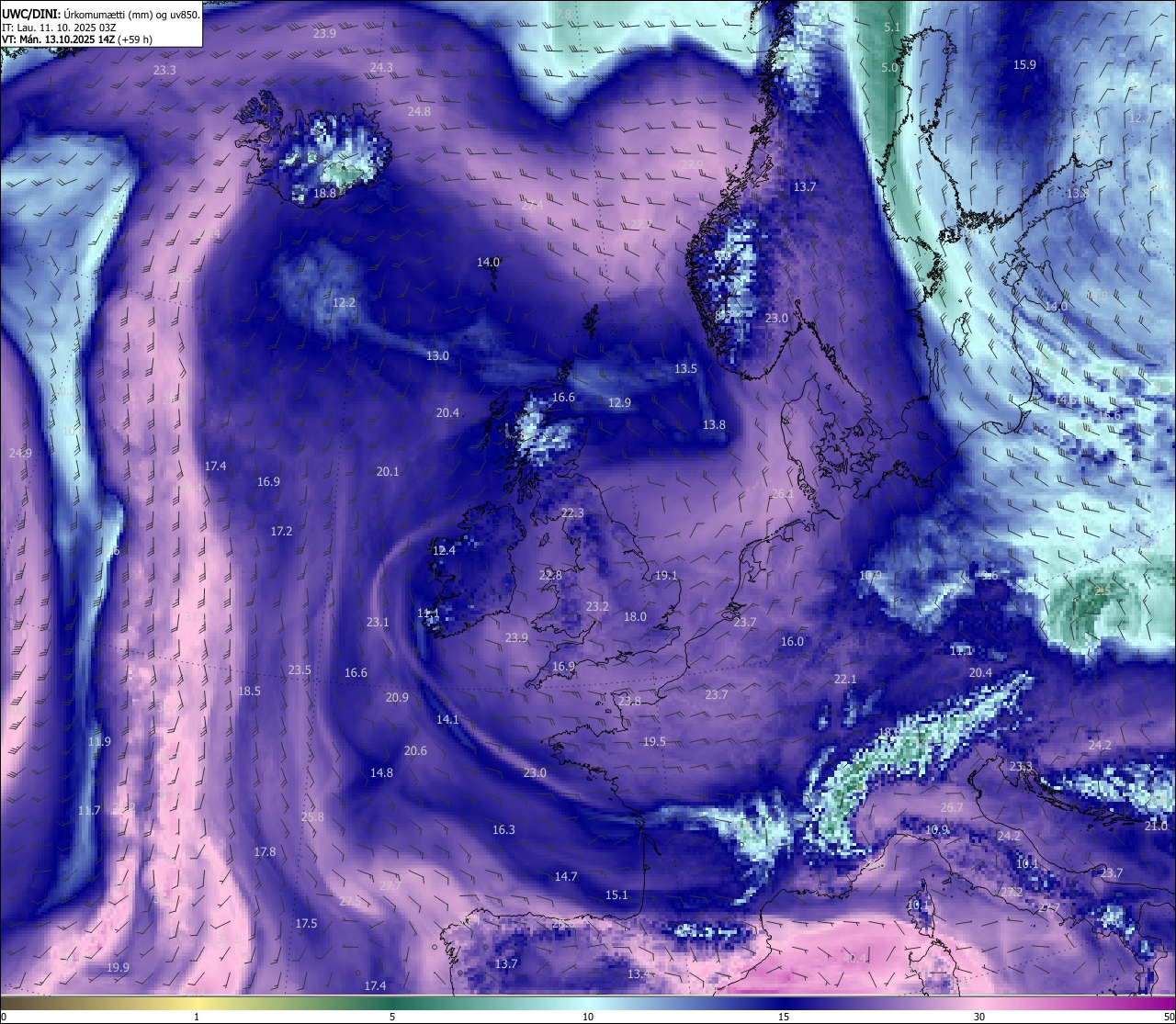Image resolution: width=1176 pixels, height=1024 pixels.
Task: Select the 16.0 map value
Action: (x=792, y=641)
